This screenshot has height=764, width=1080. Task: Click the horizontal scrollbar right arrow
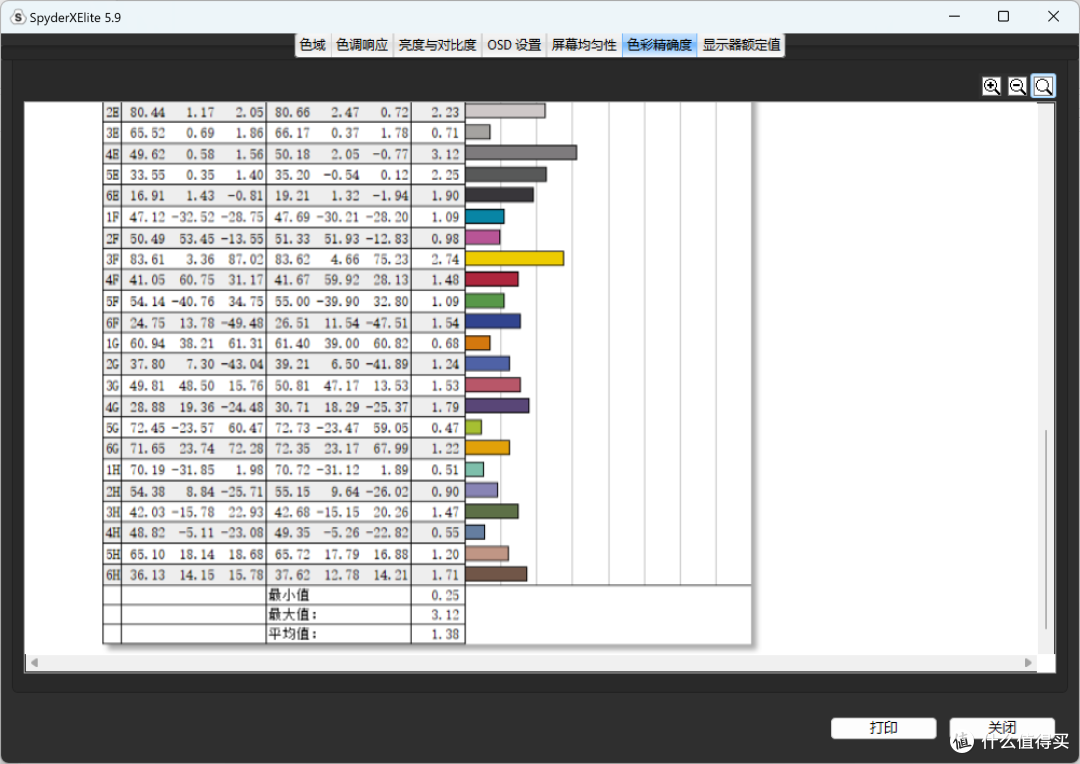pyautogui.click(x=1028, y=663)
